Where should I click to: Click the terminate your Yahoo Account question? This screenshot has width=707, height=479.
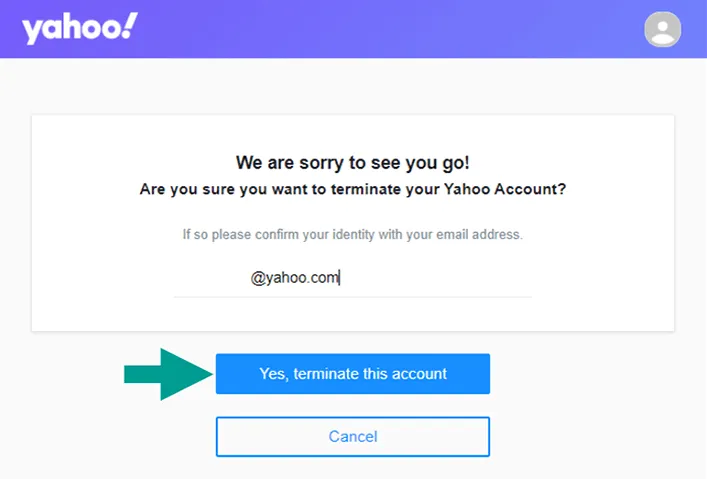[x=353, y=189]
